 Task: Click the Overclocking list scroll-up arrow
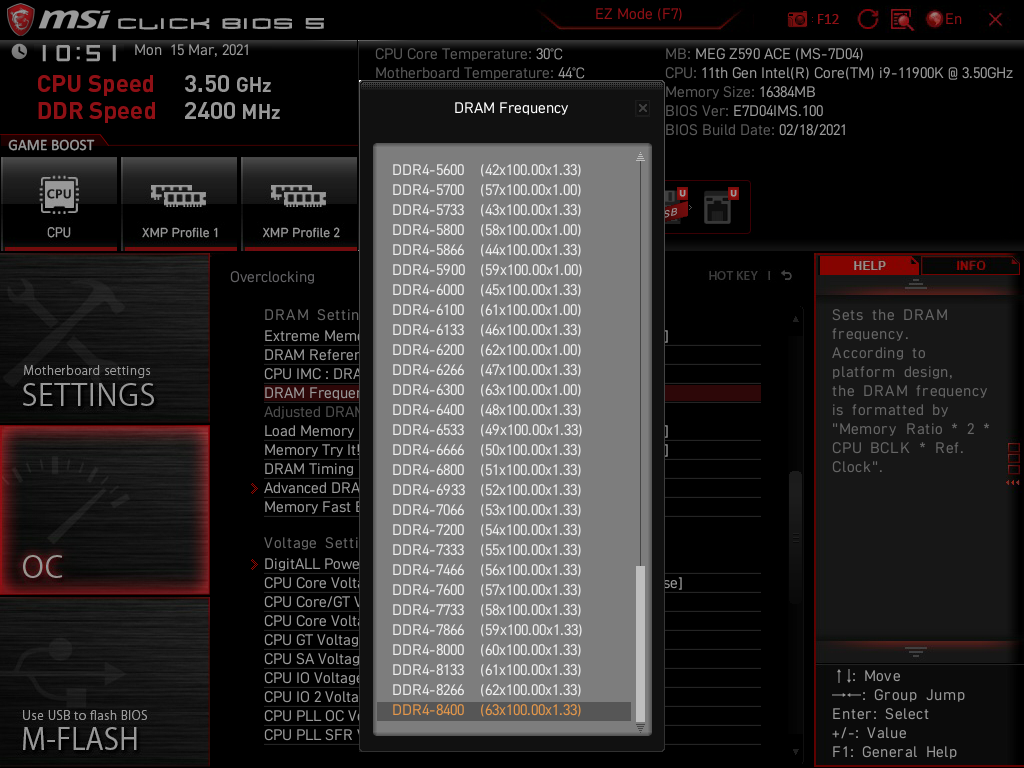795,319
